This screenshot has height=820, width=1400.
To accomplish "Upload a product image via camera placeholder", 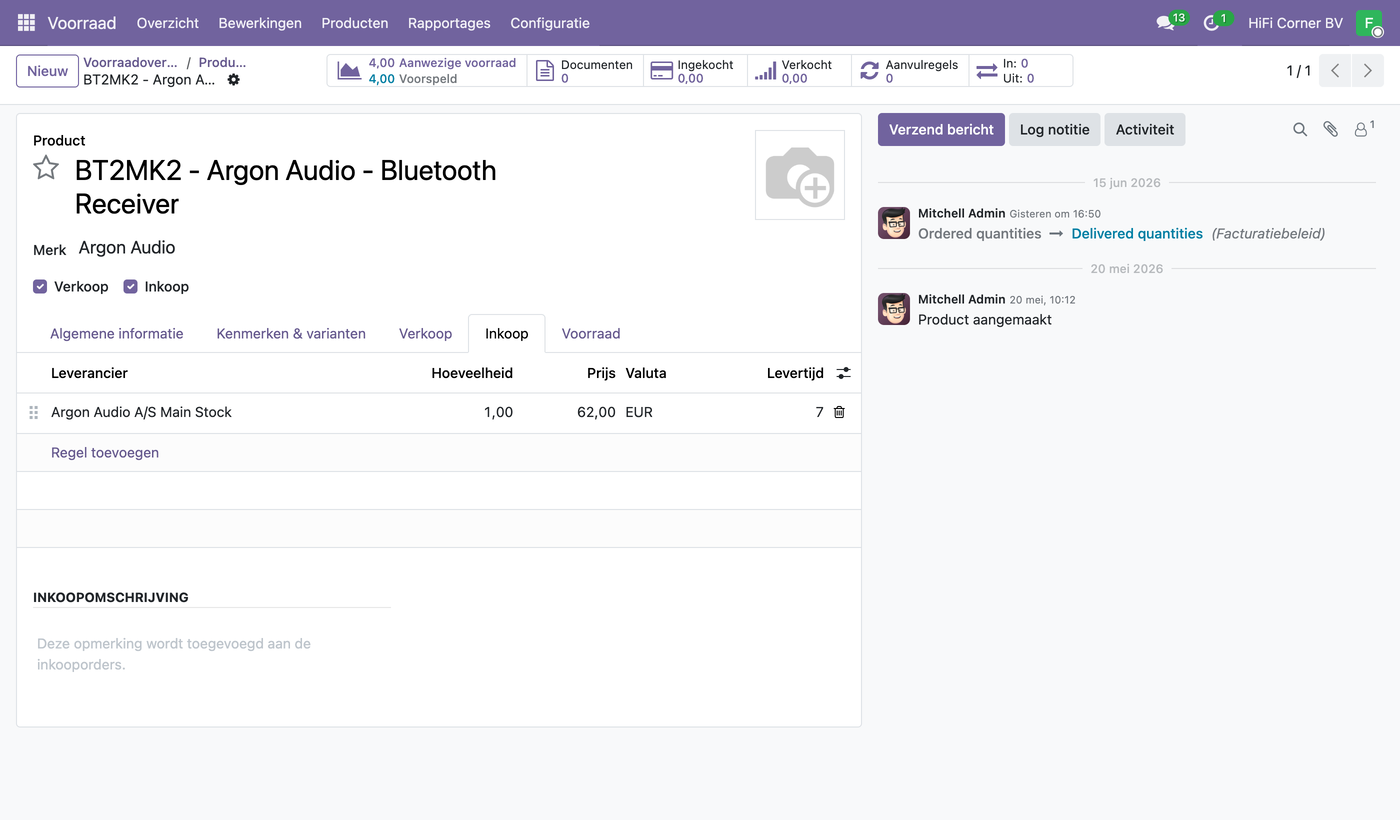I will click(x=800, y=175).
